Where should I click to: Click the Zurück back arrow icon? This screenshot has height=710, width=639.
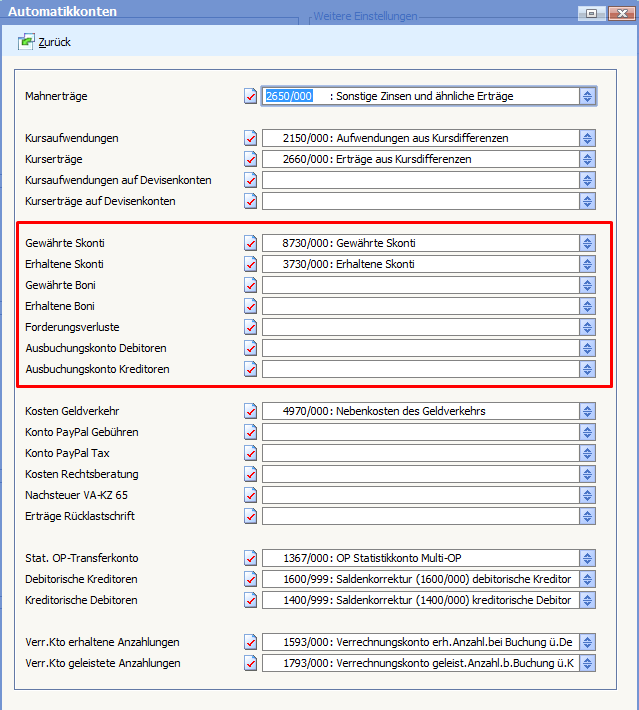[26, 42]
